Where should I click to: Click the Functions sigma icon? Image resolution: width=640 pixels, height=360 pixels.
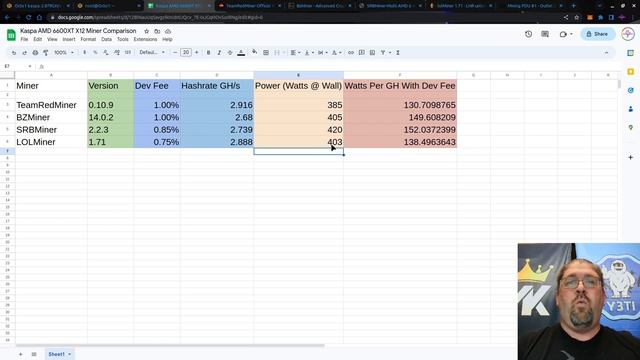point(398,53)
